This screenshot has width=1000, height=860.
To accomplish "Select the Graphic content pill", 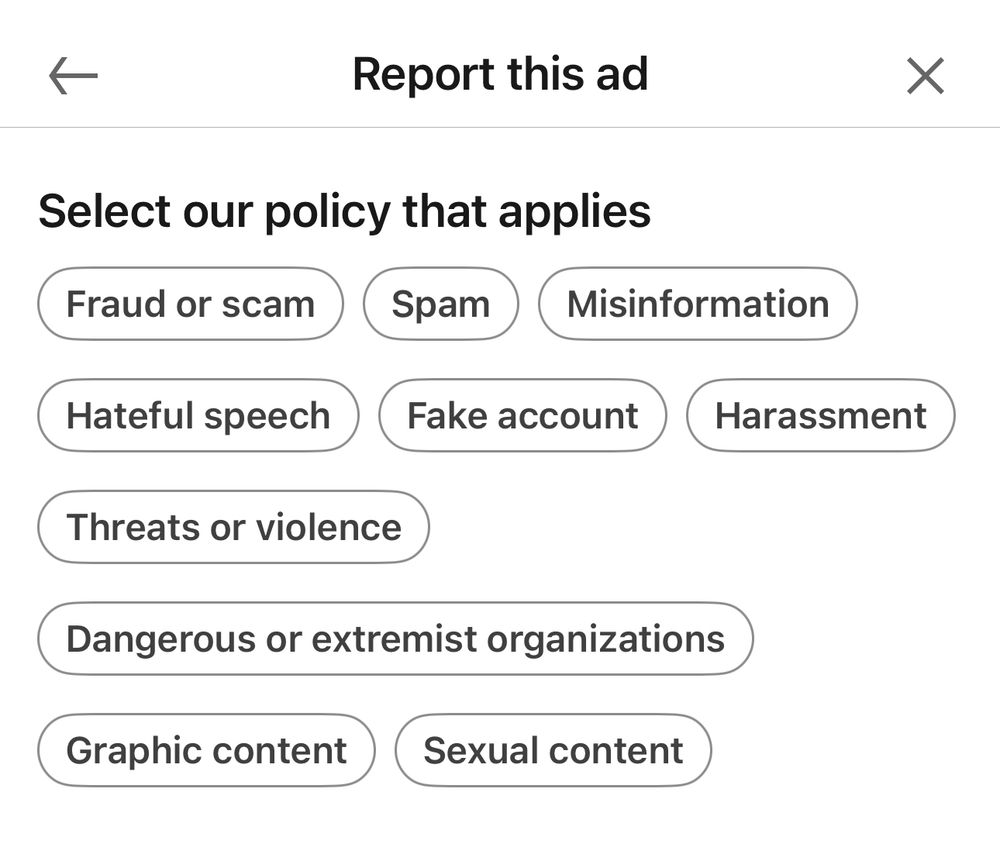I will point(205,750).
